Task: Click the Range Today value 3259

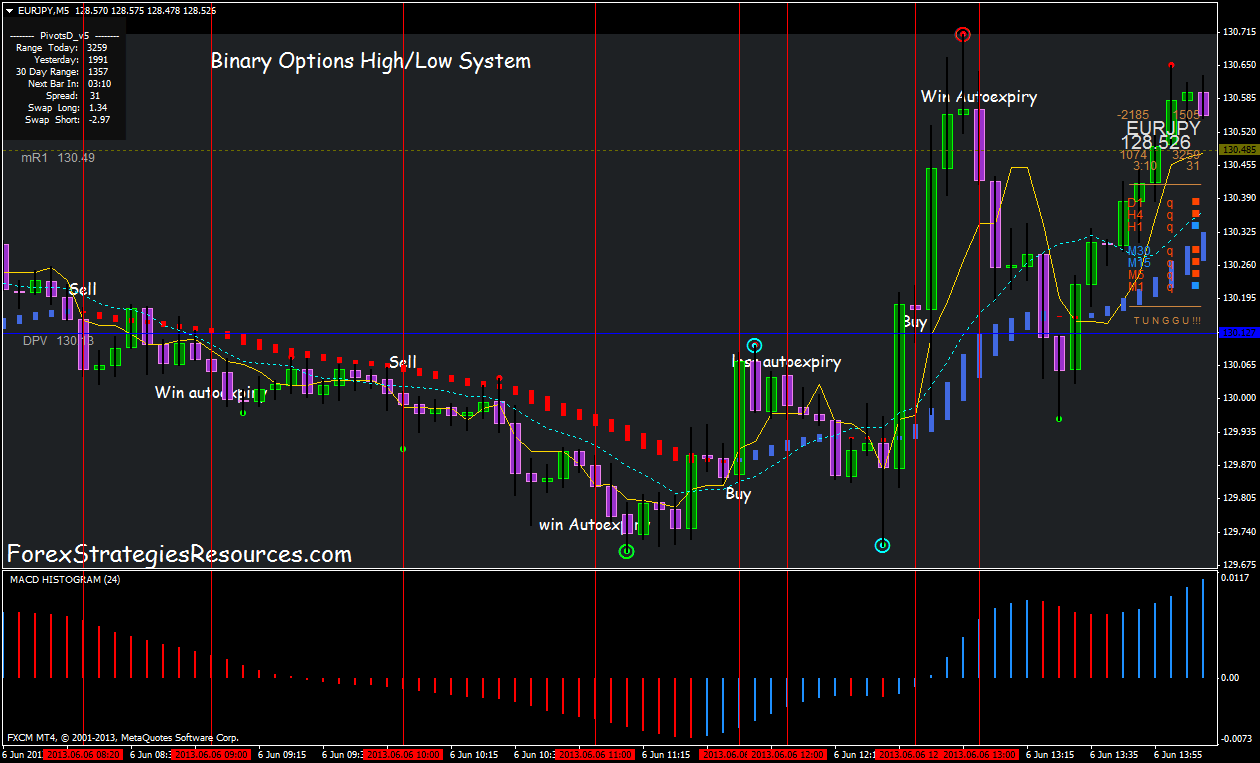Action: pos(98,47)
